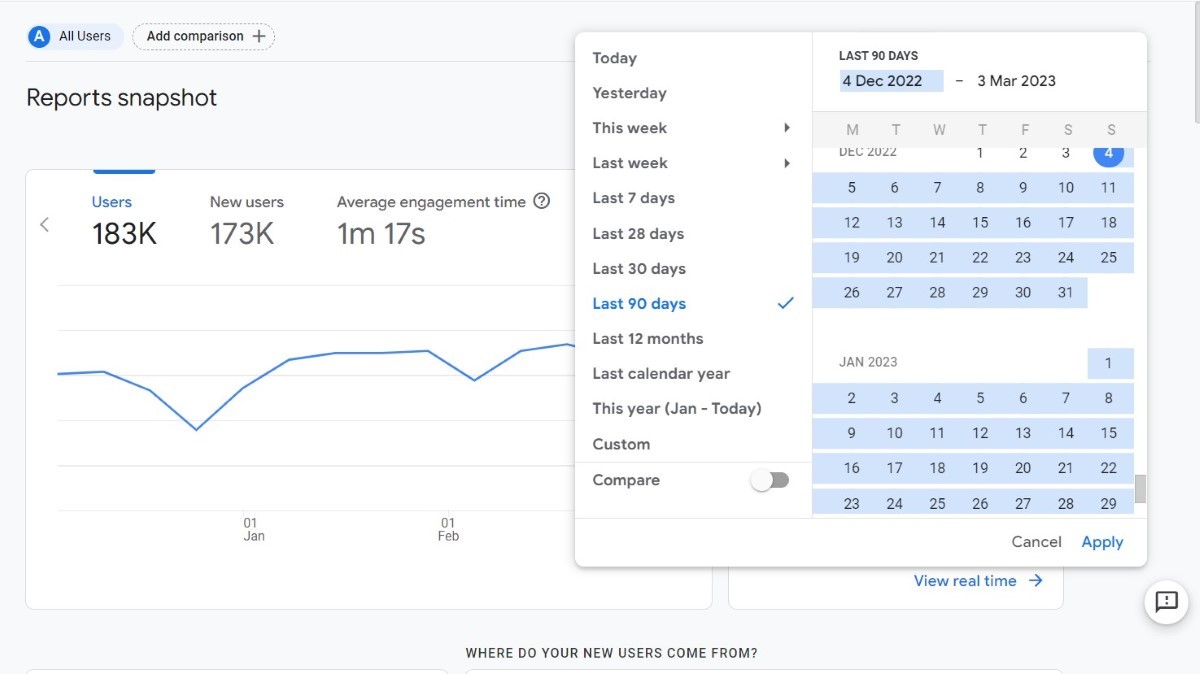
Task: Pick 12 January 2023 in the calendar
Action: pos(980,433)
